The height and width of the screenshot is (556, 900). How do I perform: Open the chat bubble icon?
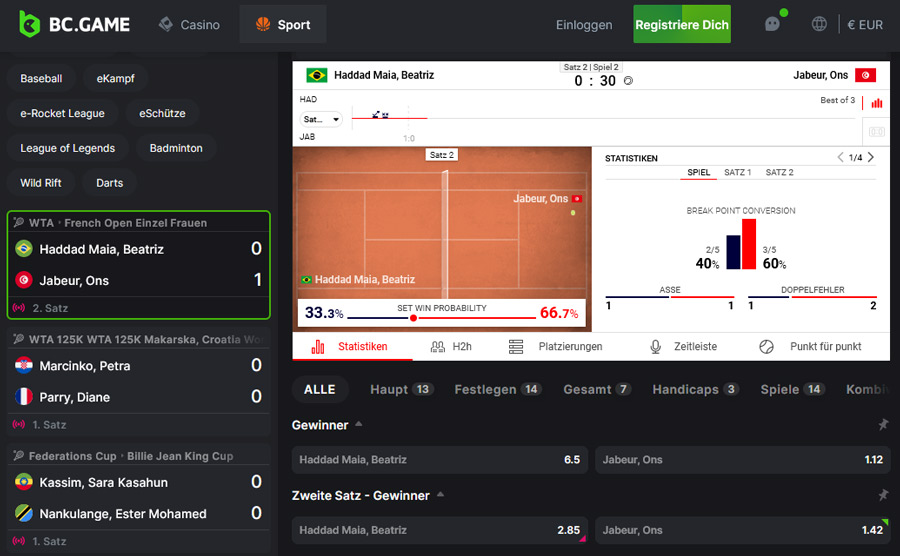[x=773, y=24]
